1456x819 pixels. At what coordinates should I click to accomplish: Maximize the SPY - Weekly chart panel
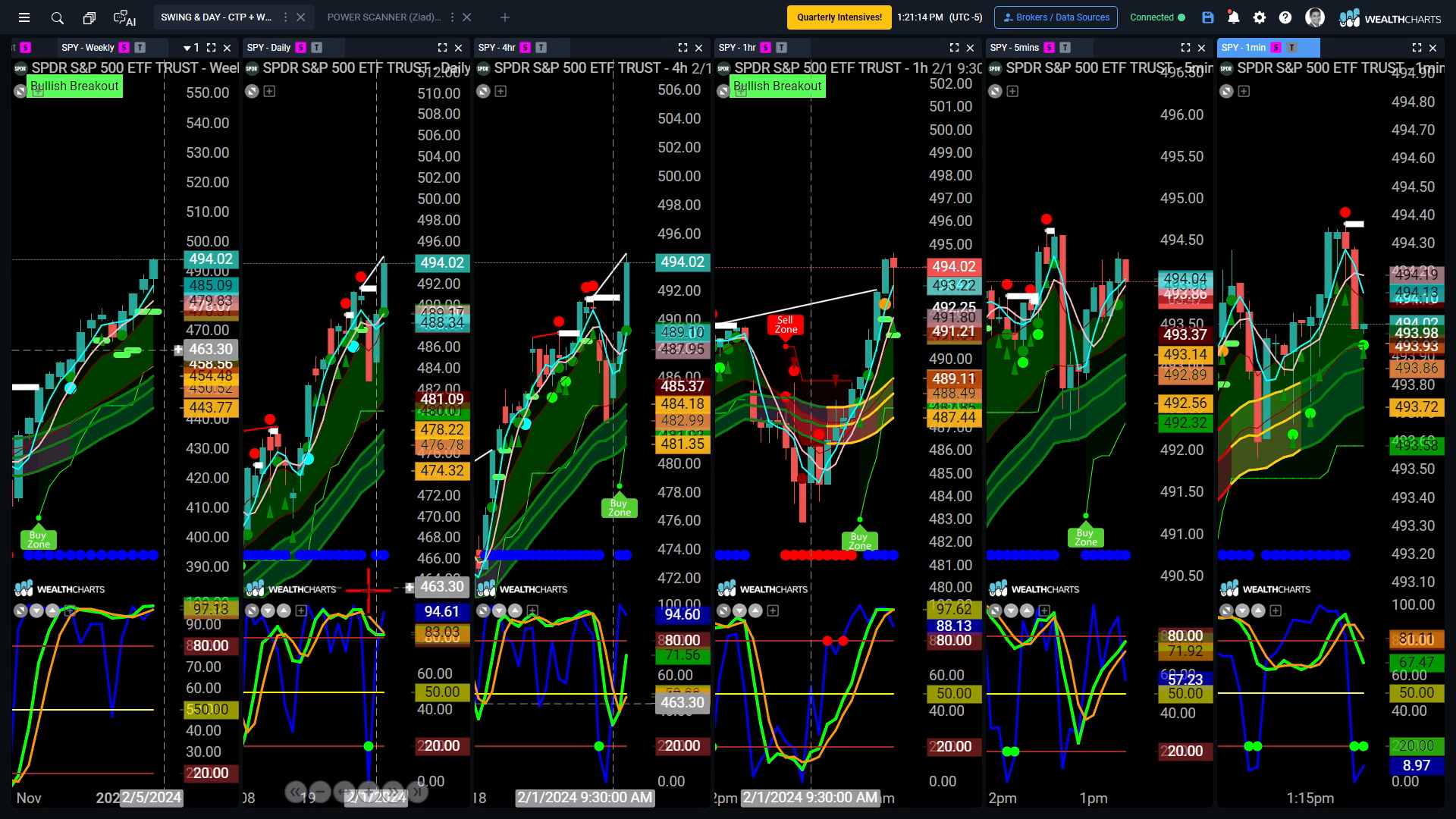[x=212, y=48]
